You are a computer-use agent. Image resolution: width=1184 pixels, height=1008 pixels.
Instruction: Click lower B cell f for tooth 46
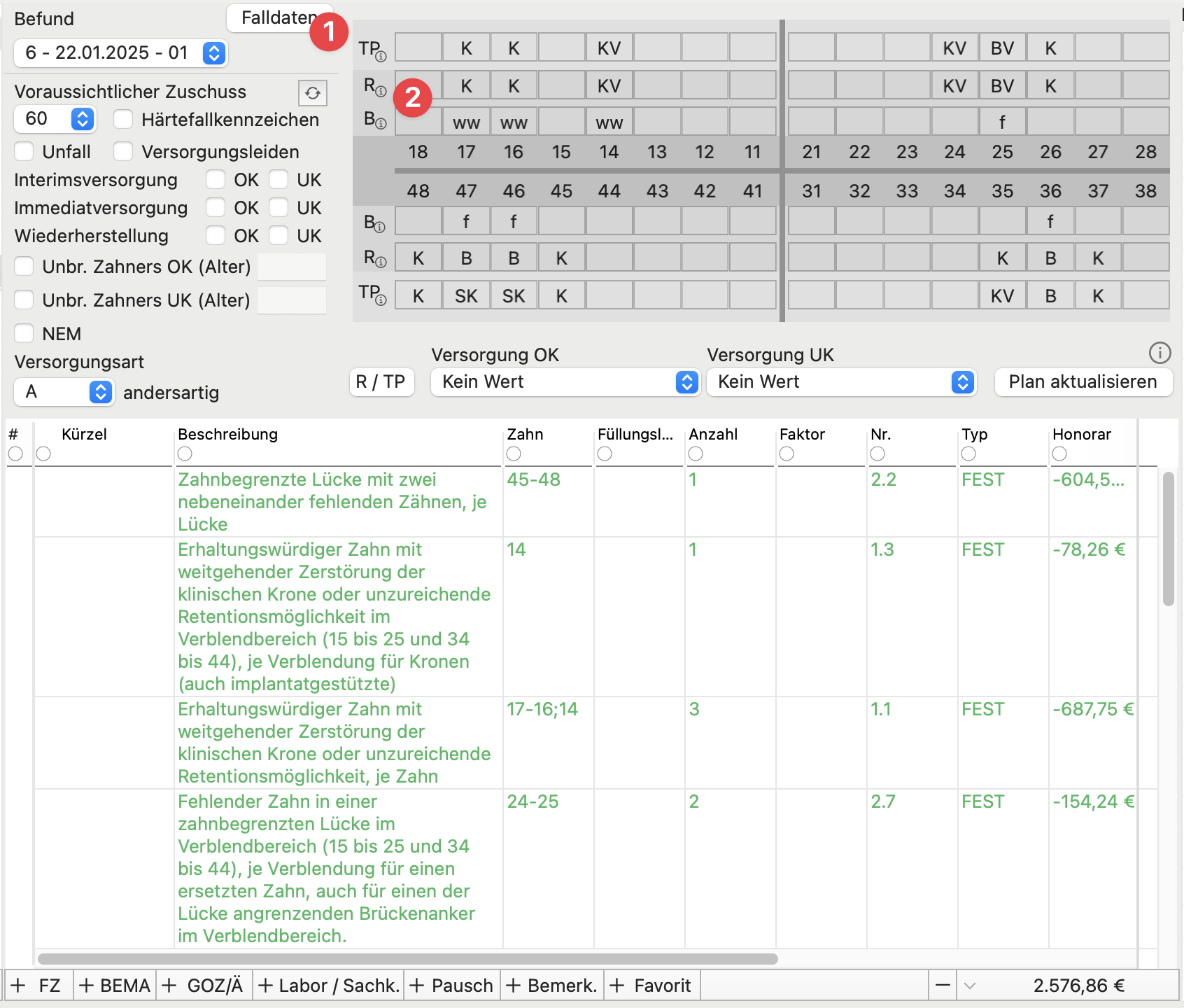pos(514,221)
